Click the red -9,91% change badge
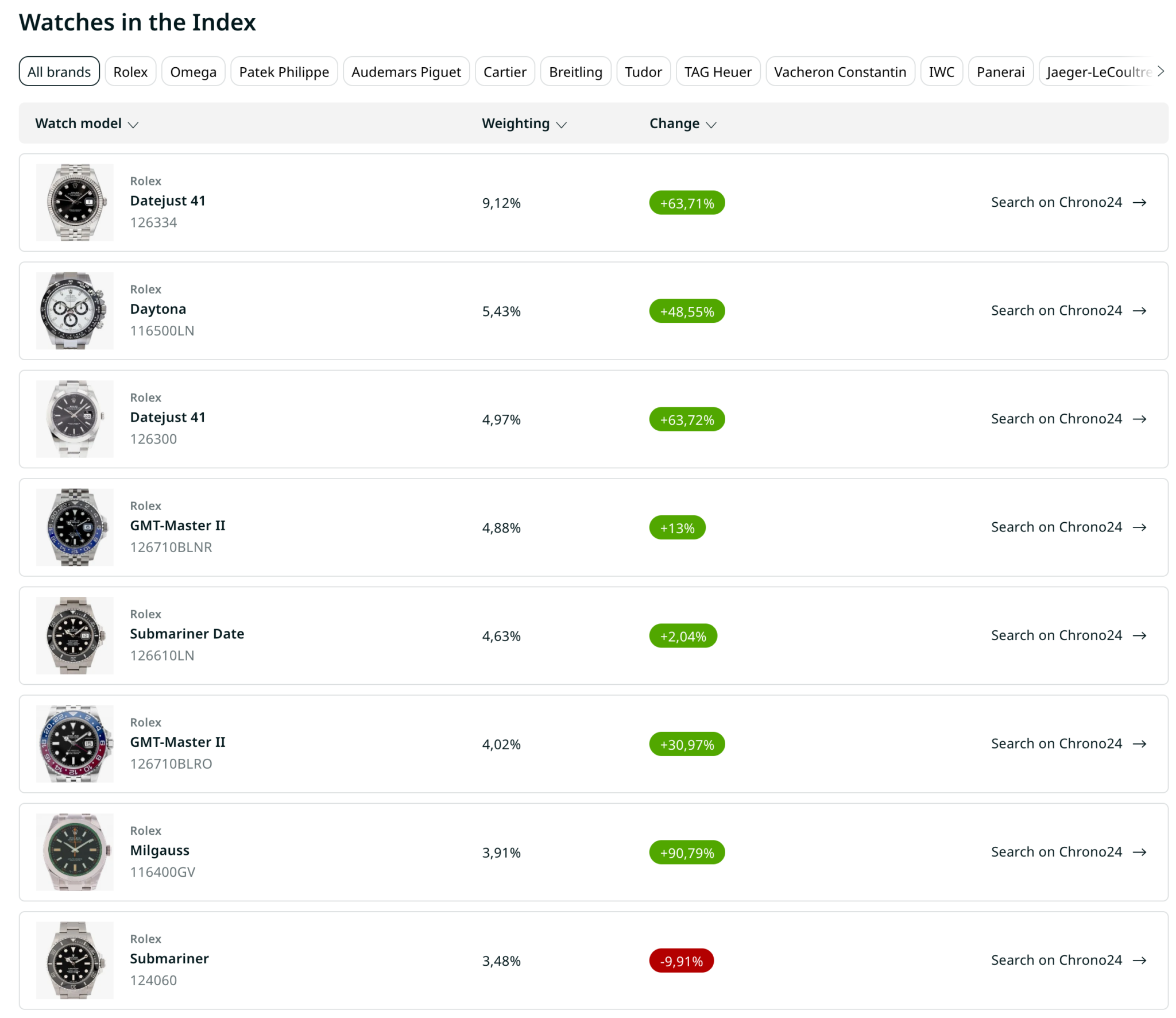 coord(681,961)
